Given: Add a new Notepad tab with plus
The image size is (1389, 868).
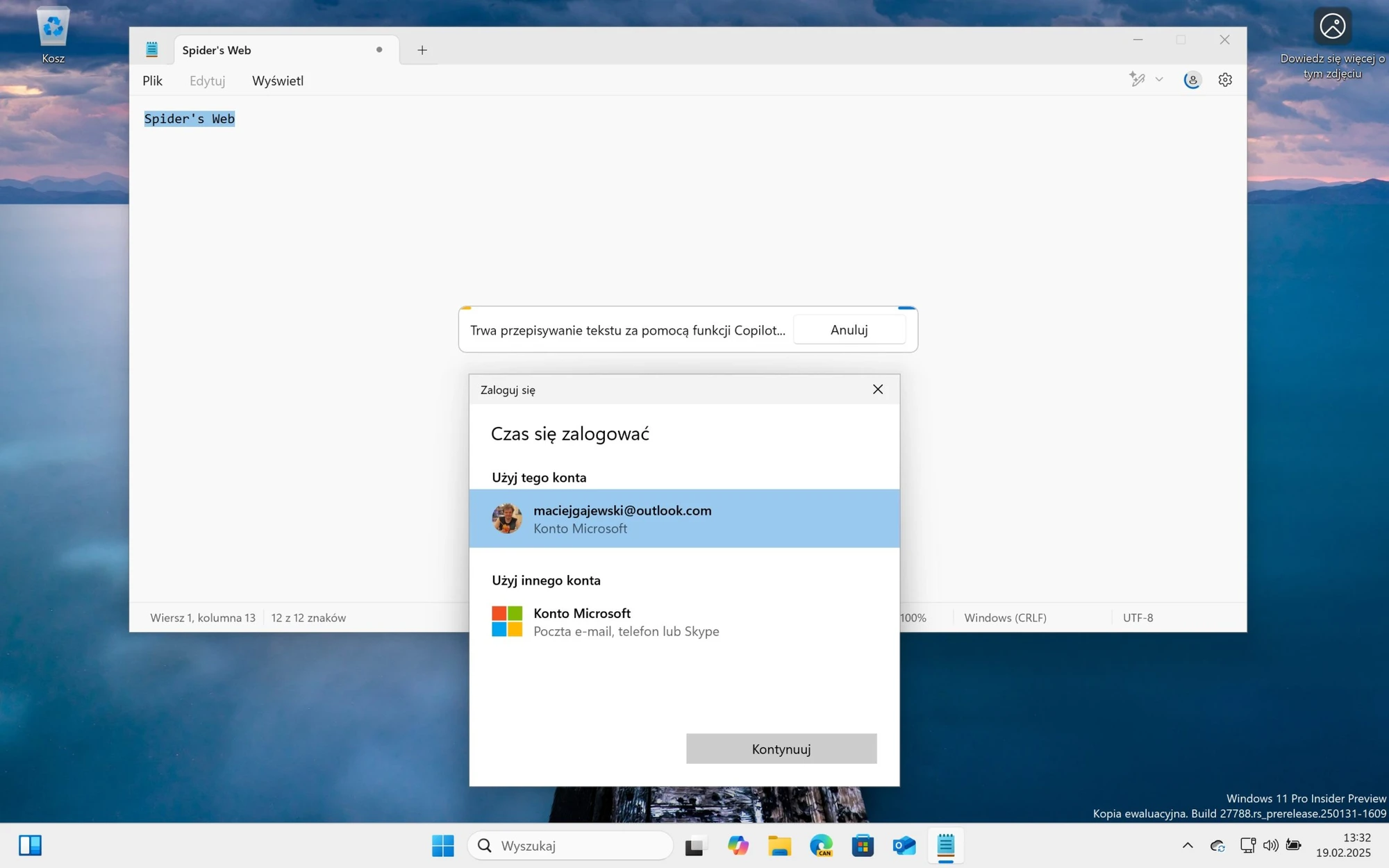Looking at the screenshot, I should click(422, 50).
